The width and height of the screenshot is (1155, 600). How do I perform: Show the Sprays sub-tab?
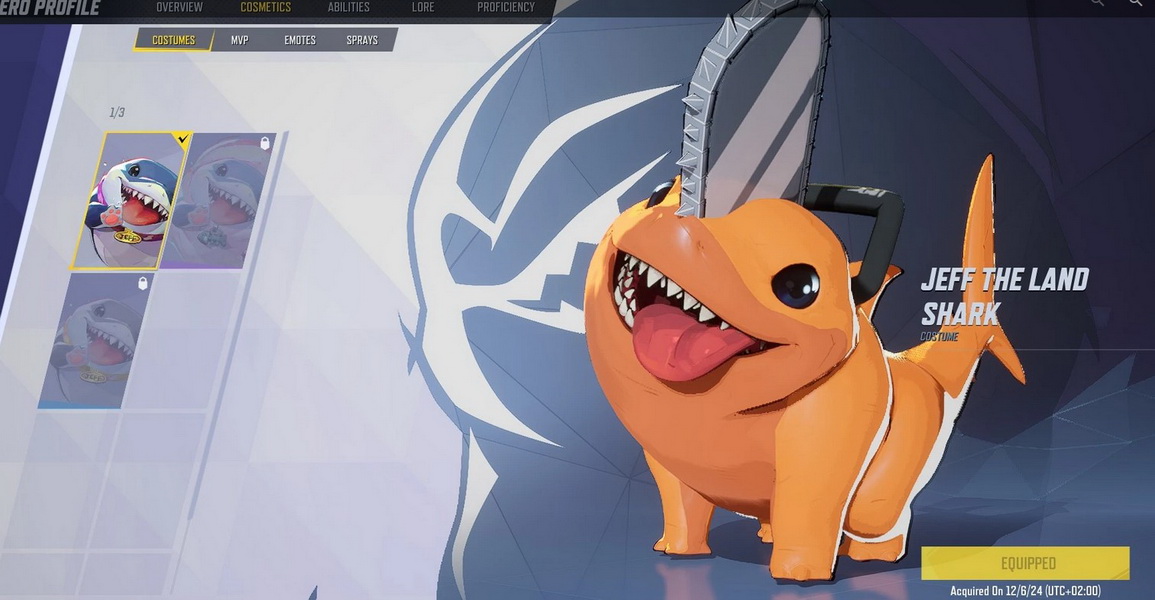click(362, 40)
